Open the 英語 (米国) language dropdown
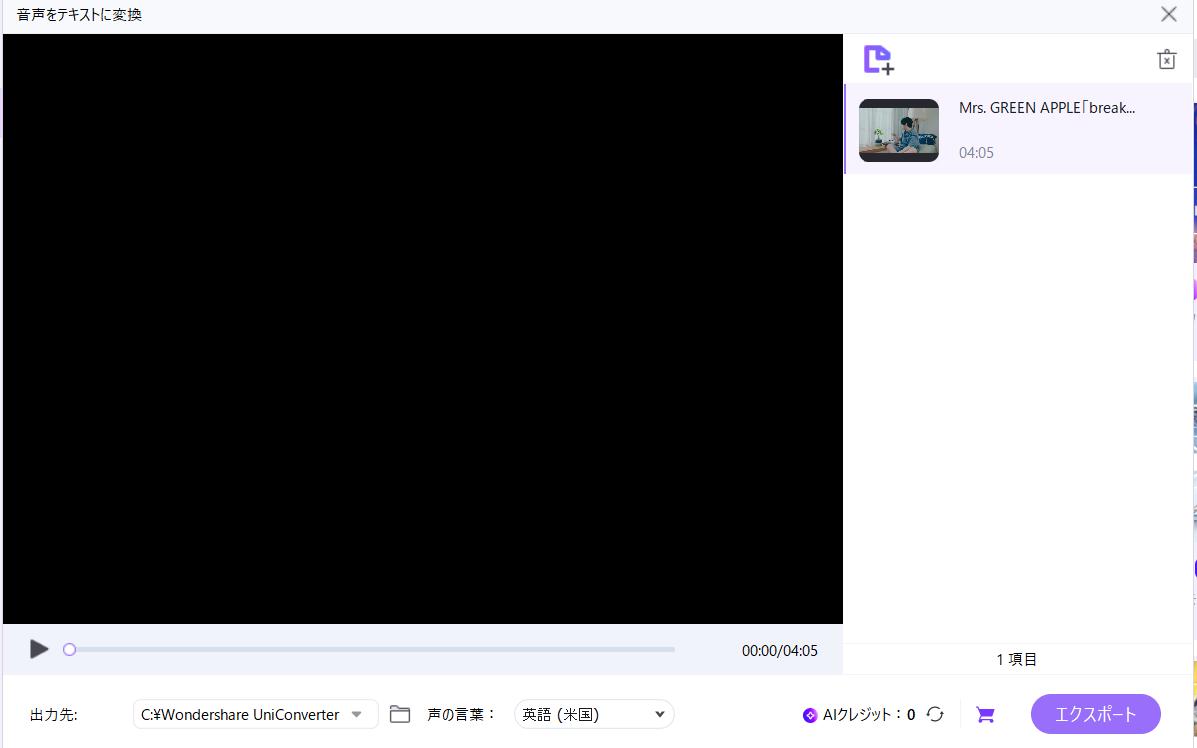This screenshot has height=748, width=1197. click(594, 714)
